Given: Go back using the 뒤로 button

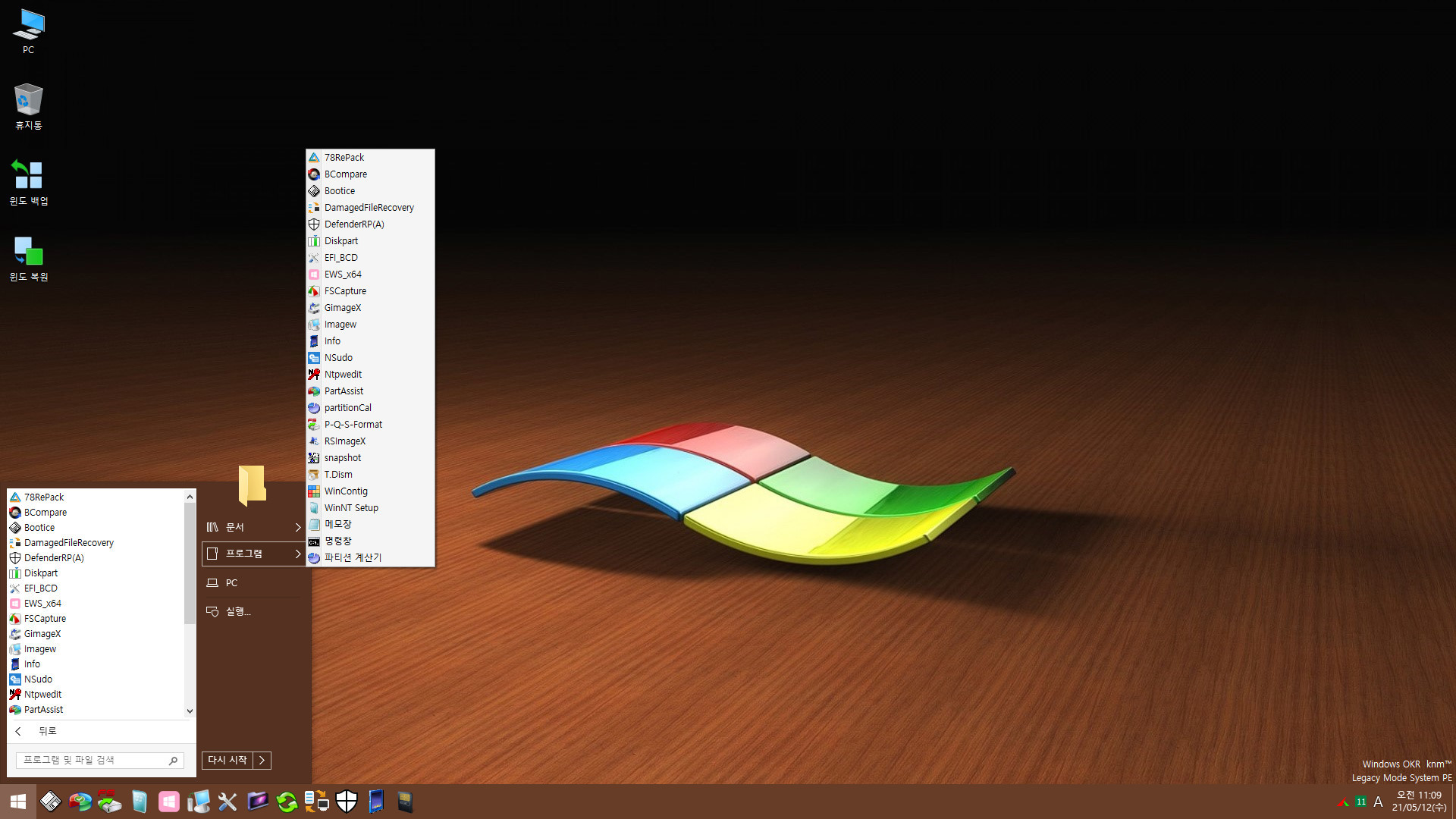Looking at the screenshot, I should (38, 731).
